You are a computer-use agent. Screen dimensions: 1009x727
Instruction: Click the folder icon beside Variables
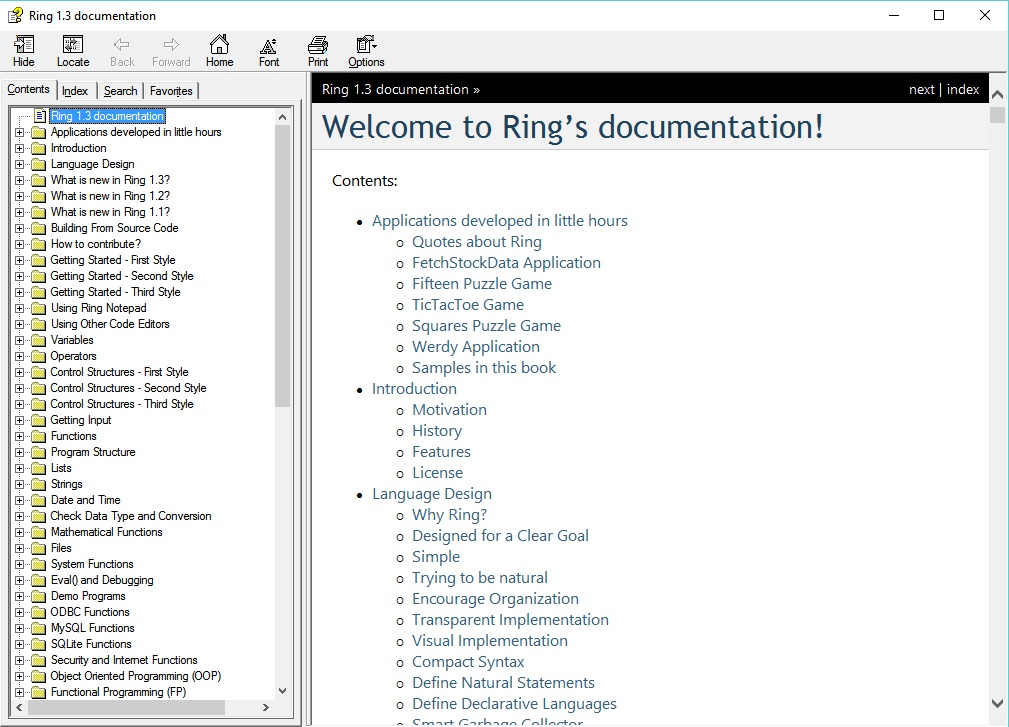coord(39,340)
